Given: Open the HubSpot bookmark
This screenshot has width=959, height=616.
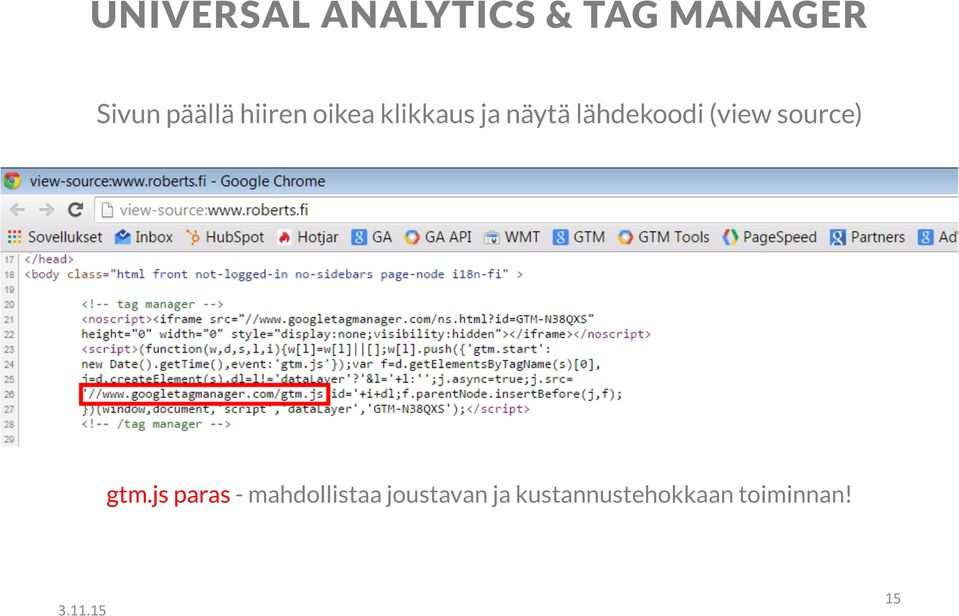Looking at the screenshot, I should [225, 237].
